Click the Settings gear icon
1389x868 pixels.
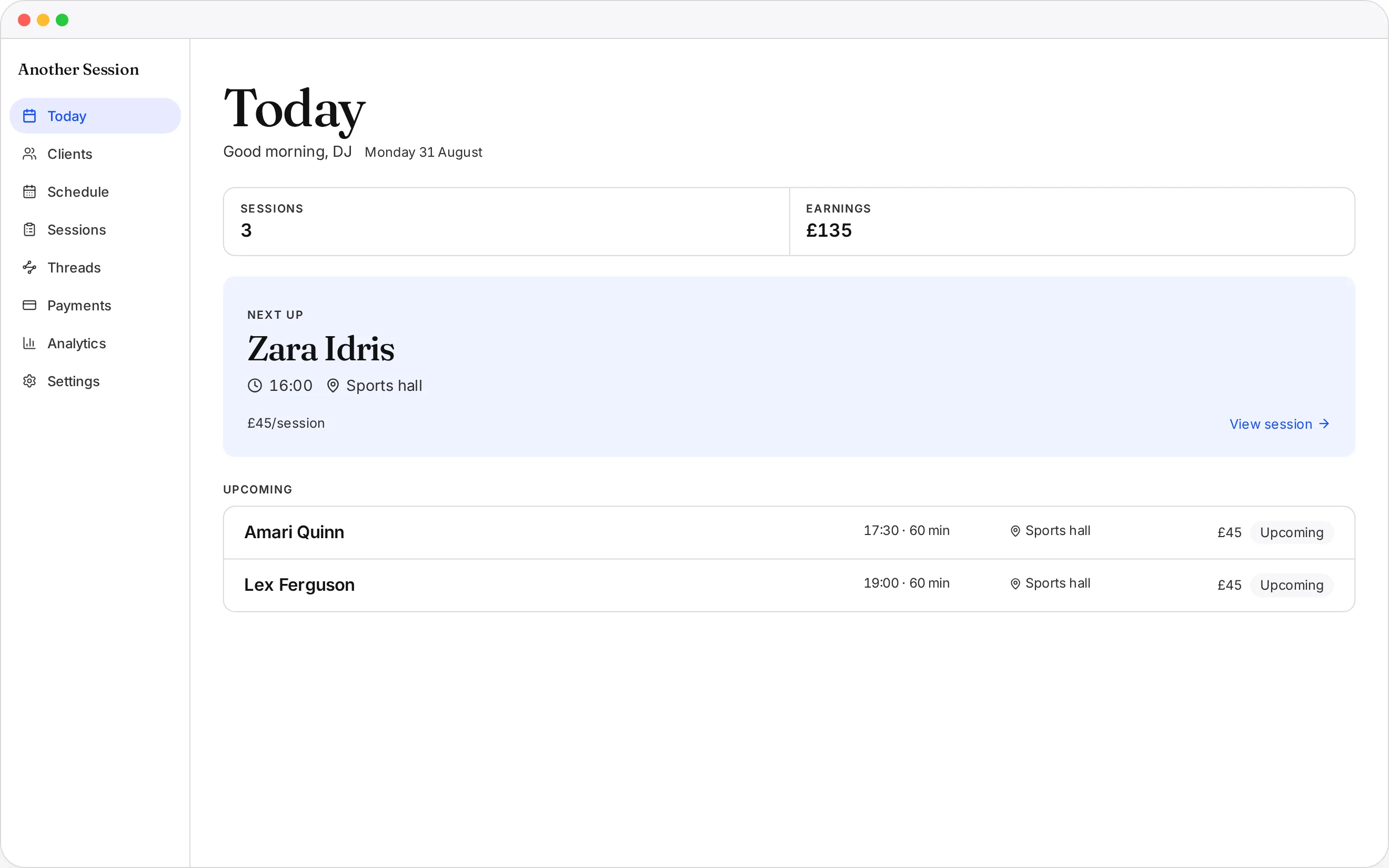[29, 381]
